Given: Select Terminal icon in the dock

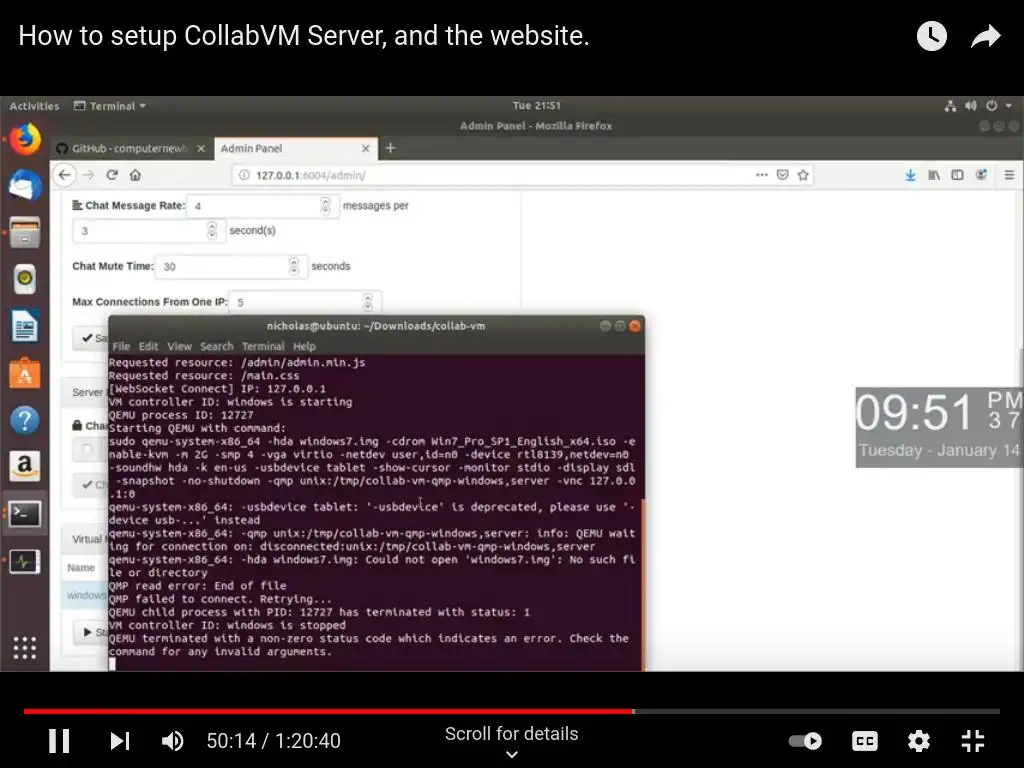Looking at the screenshot, I should tap(25, 514).
